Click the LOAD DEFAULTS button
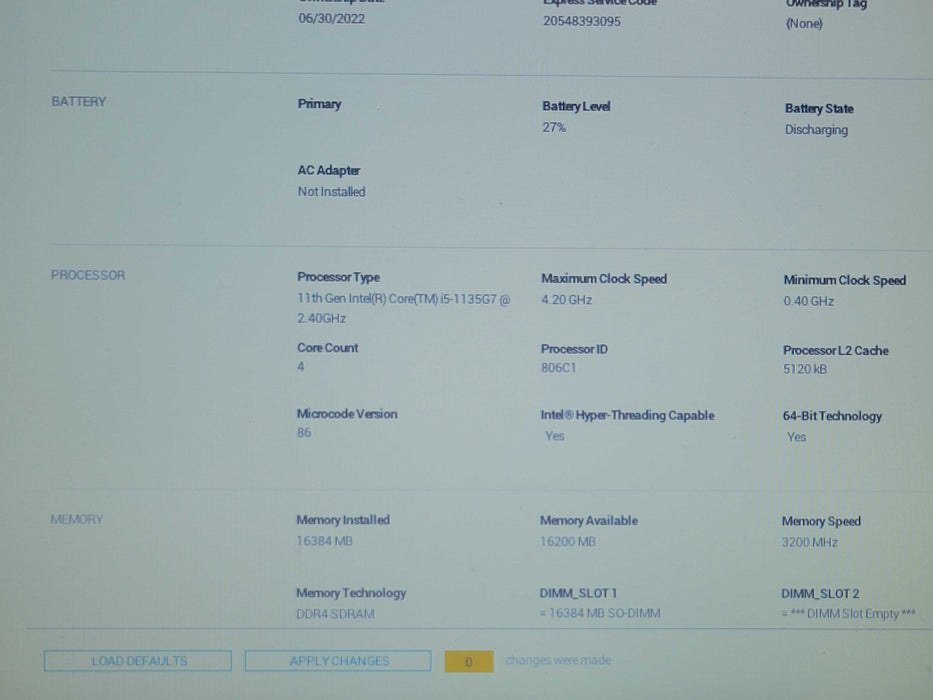Screen dimensions: 933x700 [138, 661]
